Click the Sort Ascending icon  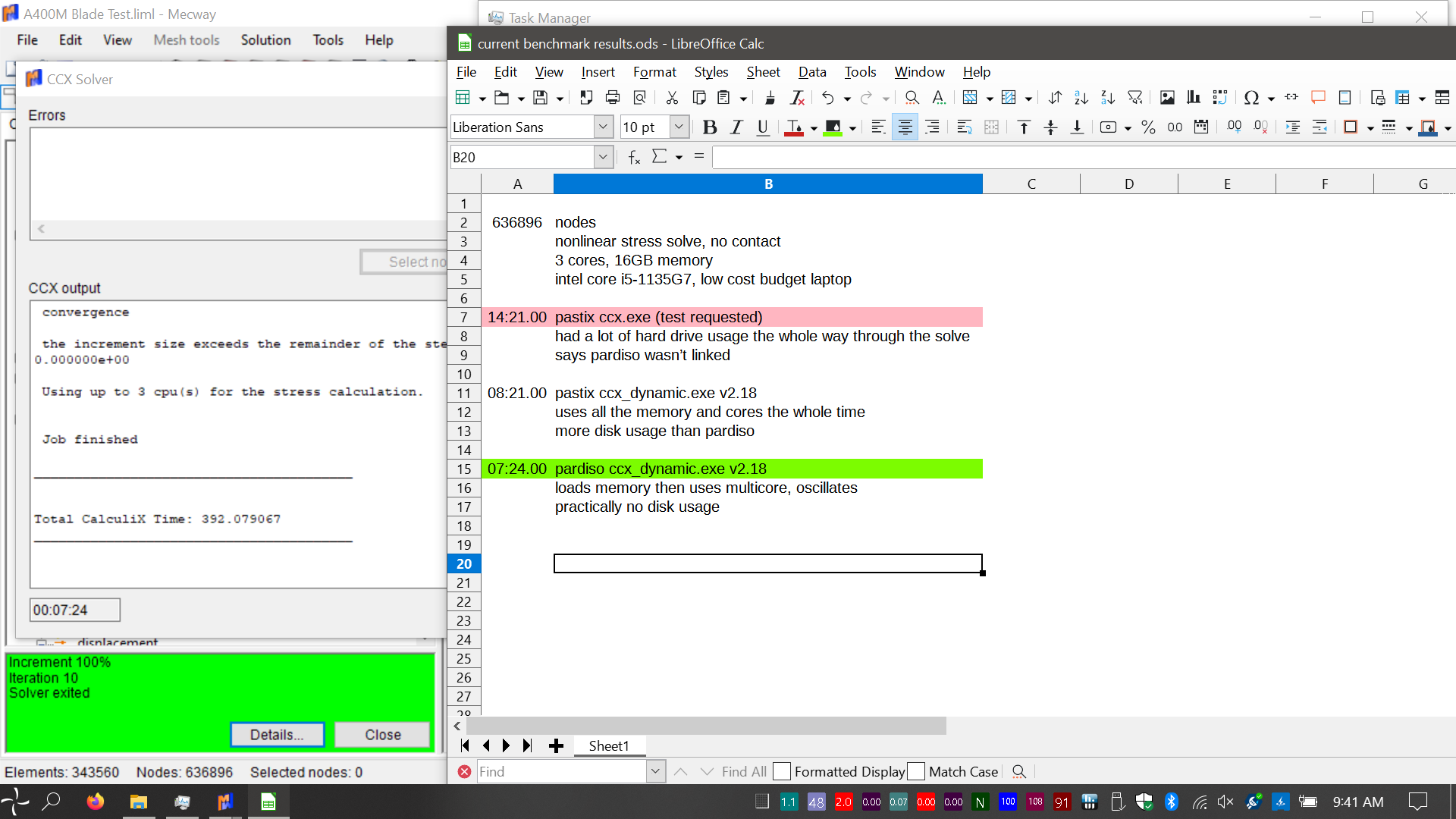click(1081, 97)
